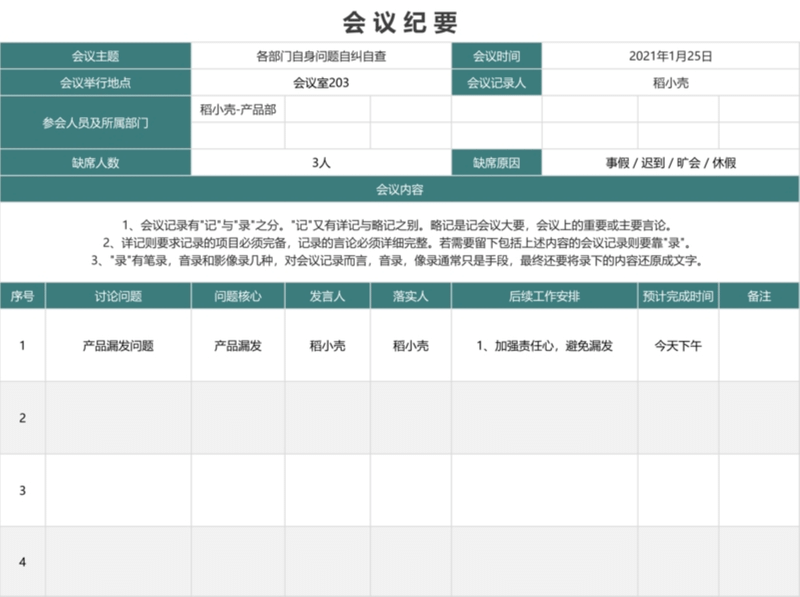Screen dimensions: 800x597
Task: Click the 稻小壳-产品部 attendee cell
Action: pos(238,109)
